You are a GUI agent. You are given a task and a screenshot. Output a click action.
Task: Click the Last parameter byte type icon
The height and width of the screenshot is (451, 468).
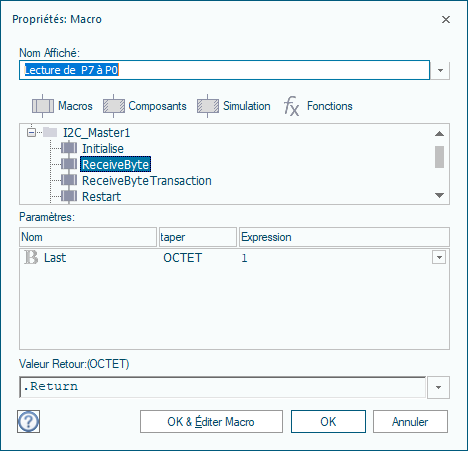(x=31, y=257)
